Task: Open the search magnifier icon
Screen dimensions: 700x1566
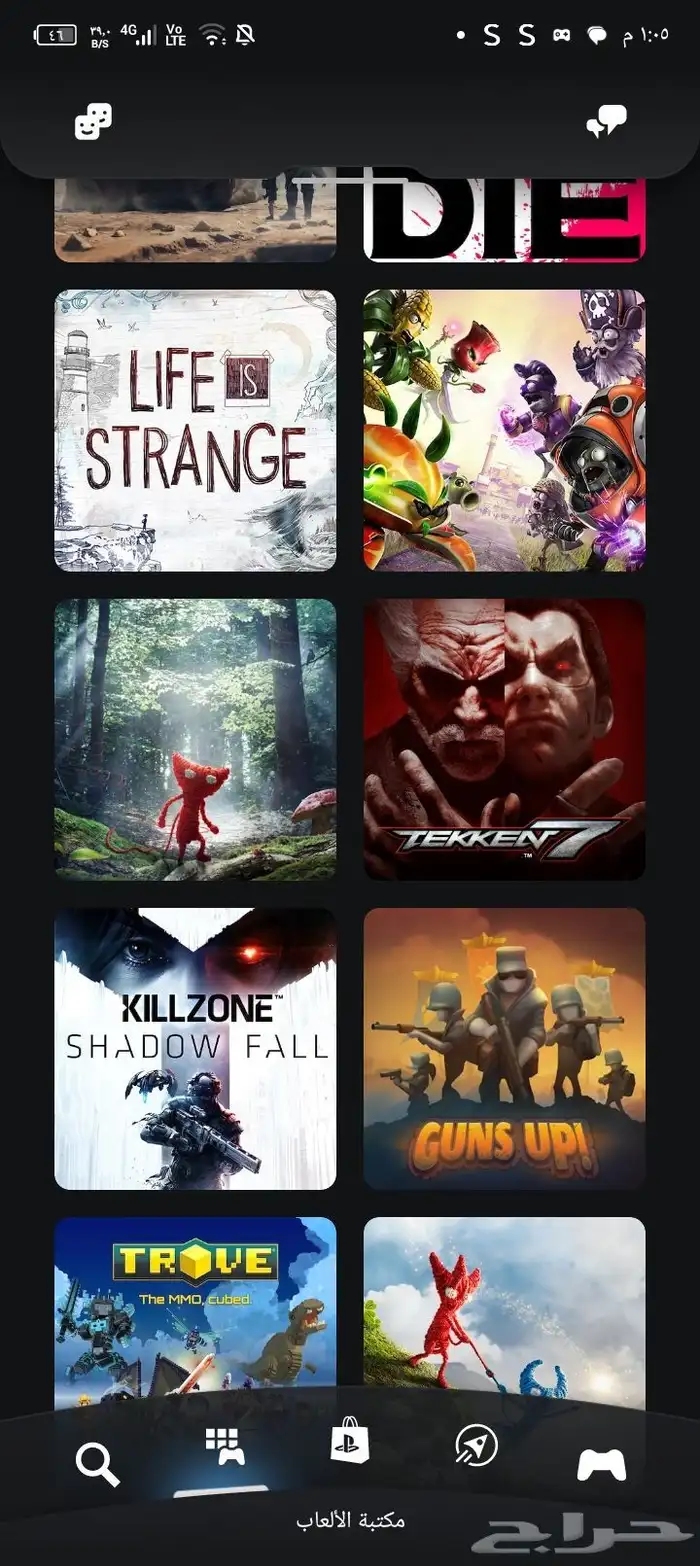Action: [x=97, y=1465]
